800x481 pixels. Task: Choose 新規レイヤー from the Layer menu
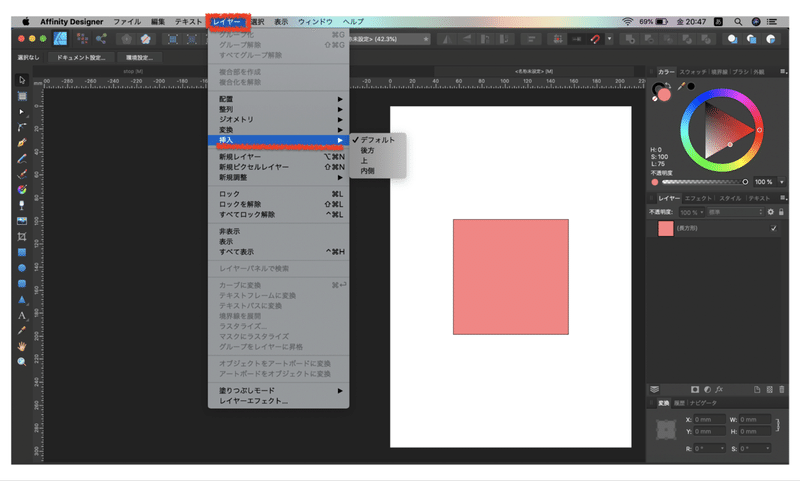[x=279, y=157]
